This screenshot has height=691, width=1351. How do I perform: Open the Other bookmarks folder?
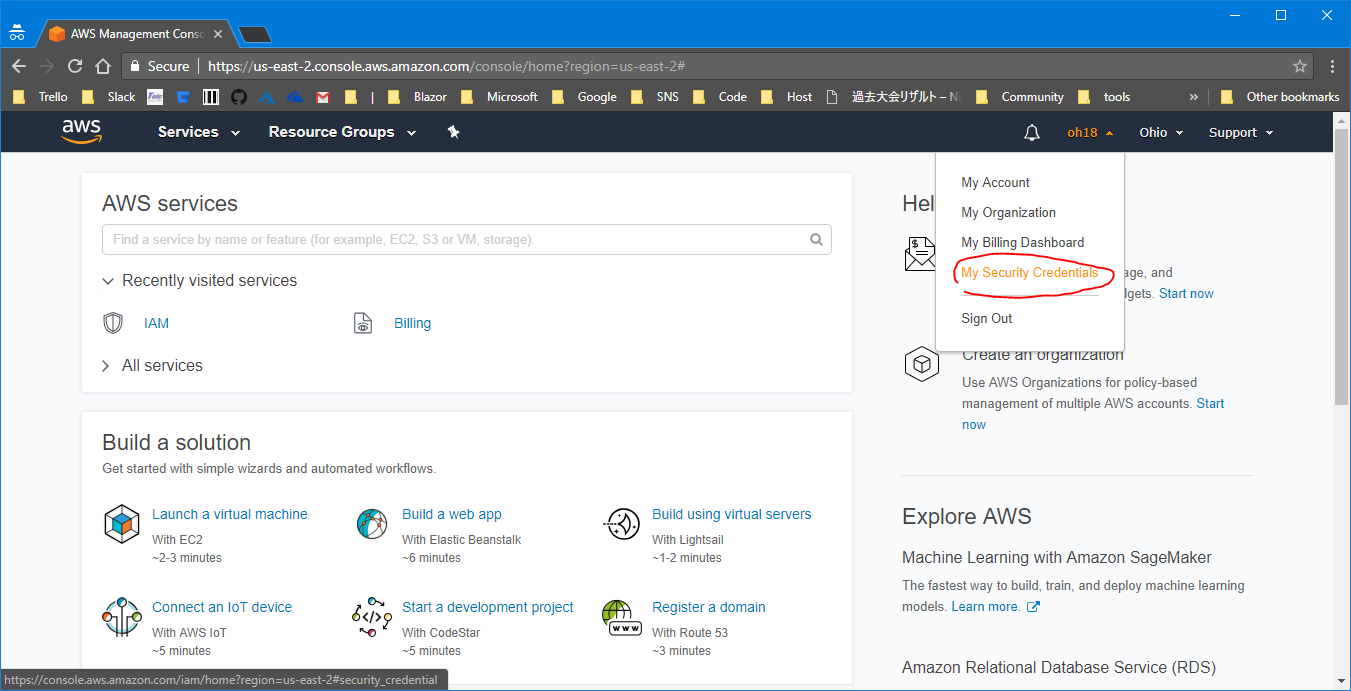(1281, 97)
